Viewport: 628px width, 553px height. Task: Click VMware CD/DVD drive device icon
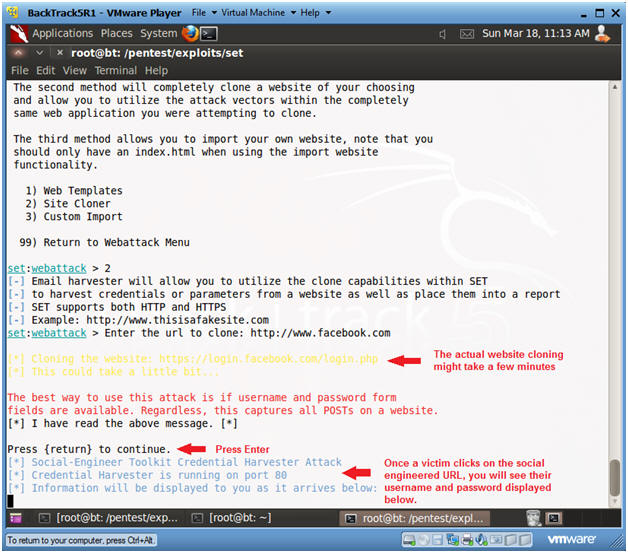pyautogui.click(x=423, y=540)
